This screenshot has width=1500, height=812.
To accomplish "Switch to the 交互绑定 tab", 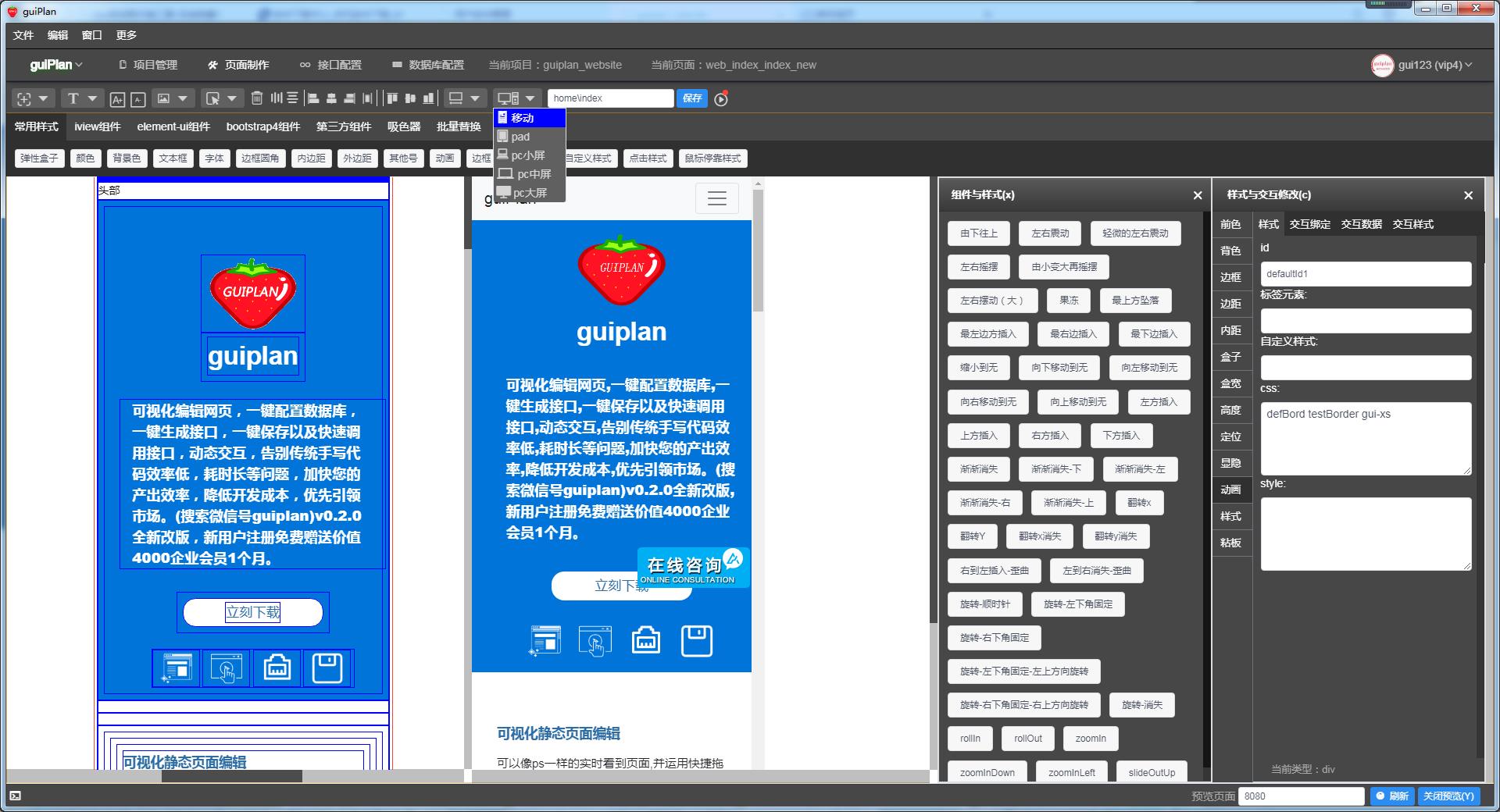I will tap(1309, 224).
